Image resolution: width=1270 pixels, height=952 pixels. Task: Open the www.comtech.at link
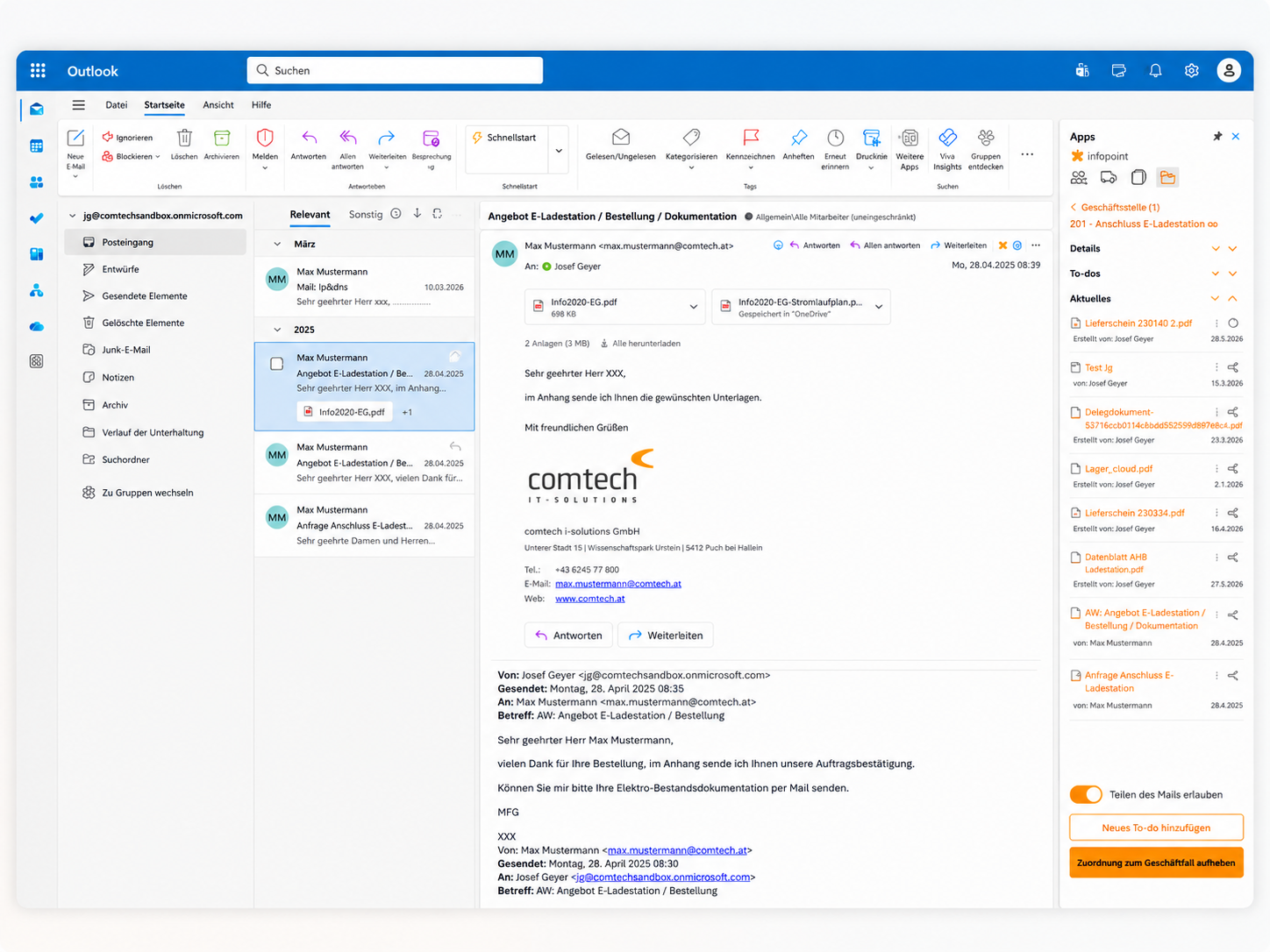point(590,599)
